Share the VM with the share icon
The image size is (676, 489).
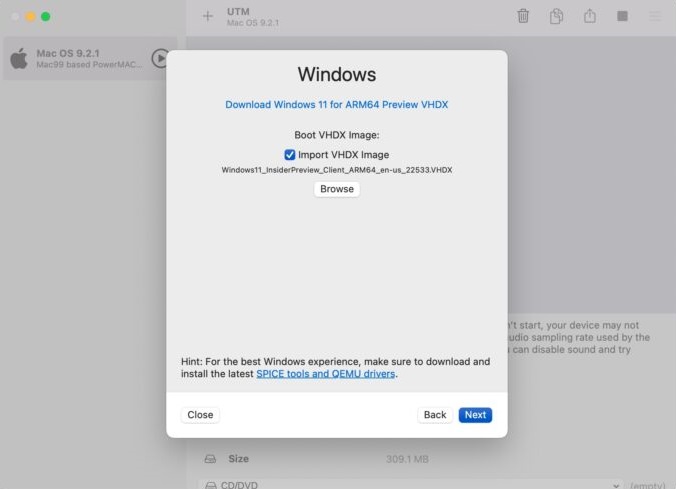click(590, 16)
